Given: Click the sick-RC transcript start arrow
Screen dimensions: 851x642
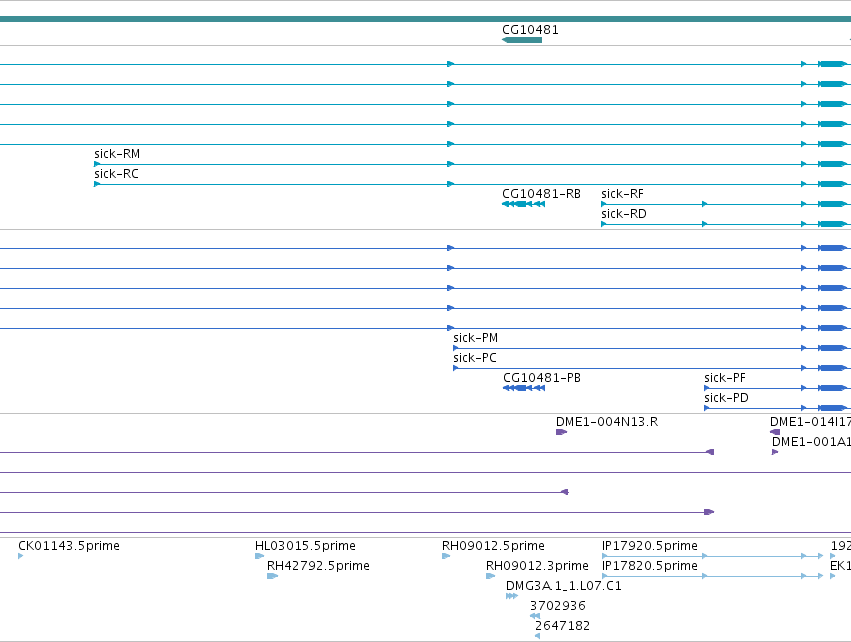Looking at the screenshot, I should tap(97, 184).
